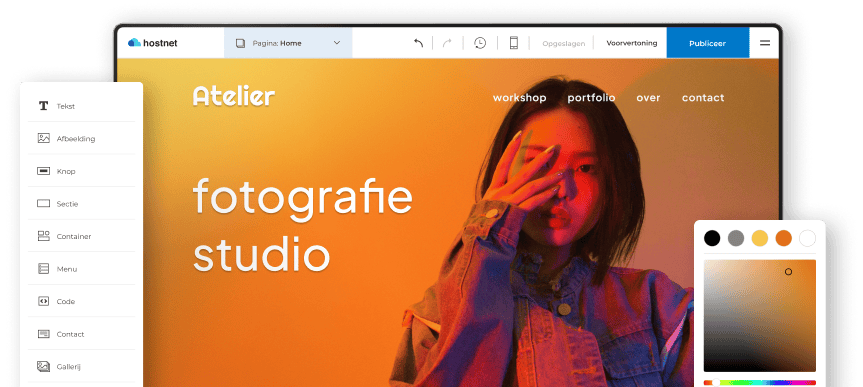Select the Code element icon

[43, 301]
